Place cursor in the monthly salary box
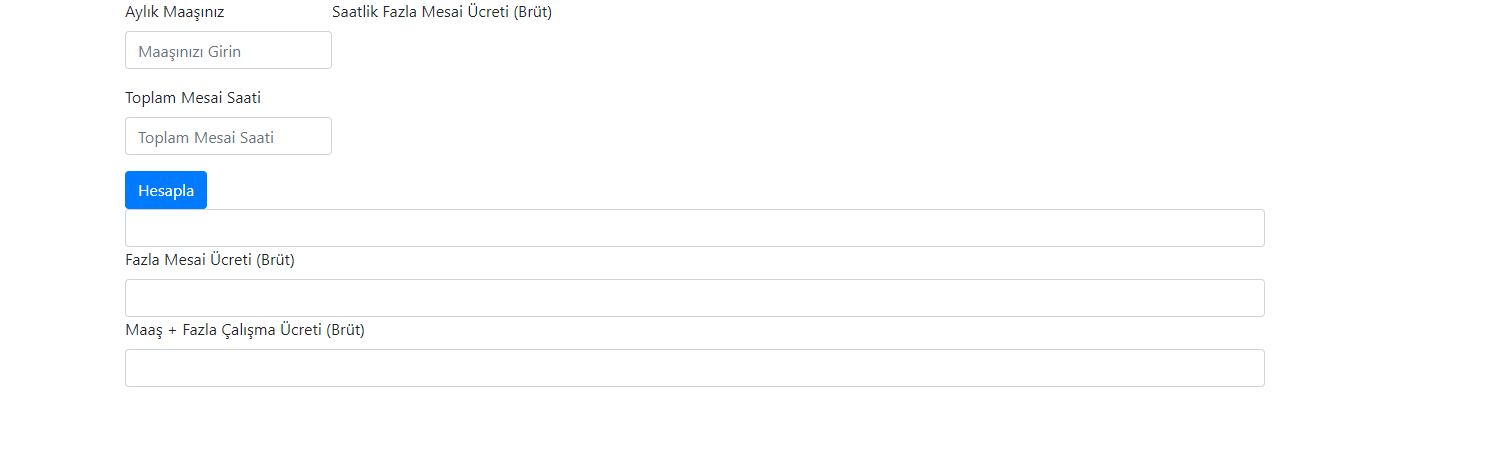The image size is (1490, 473). [x=228, y=50]
